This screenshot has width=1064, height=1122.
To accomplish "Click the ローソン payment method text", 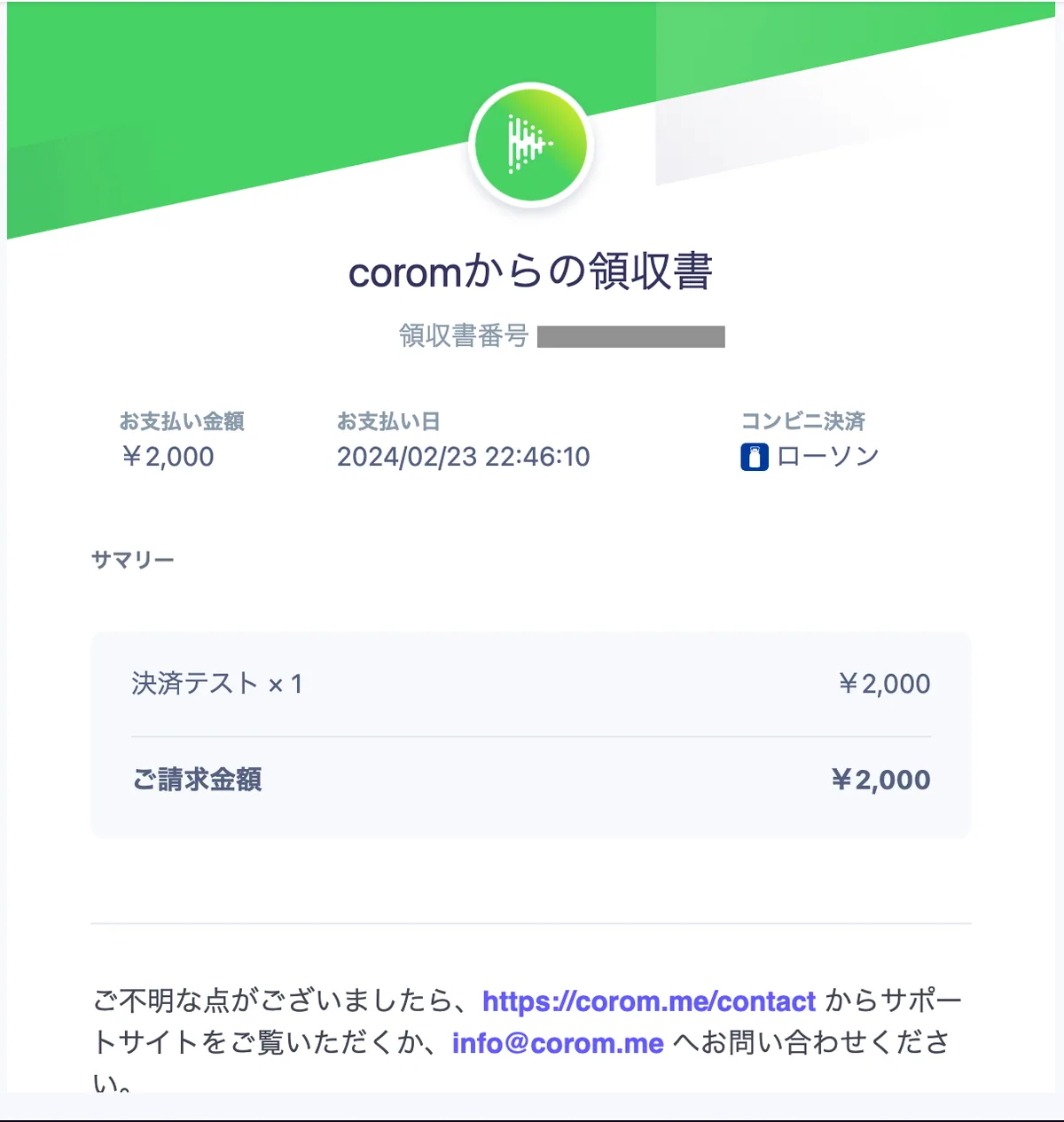I will 827,457.
